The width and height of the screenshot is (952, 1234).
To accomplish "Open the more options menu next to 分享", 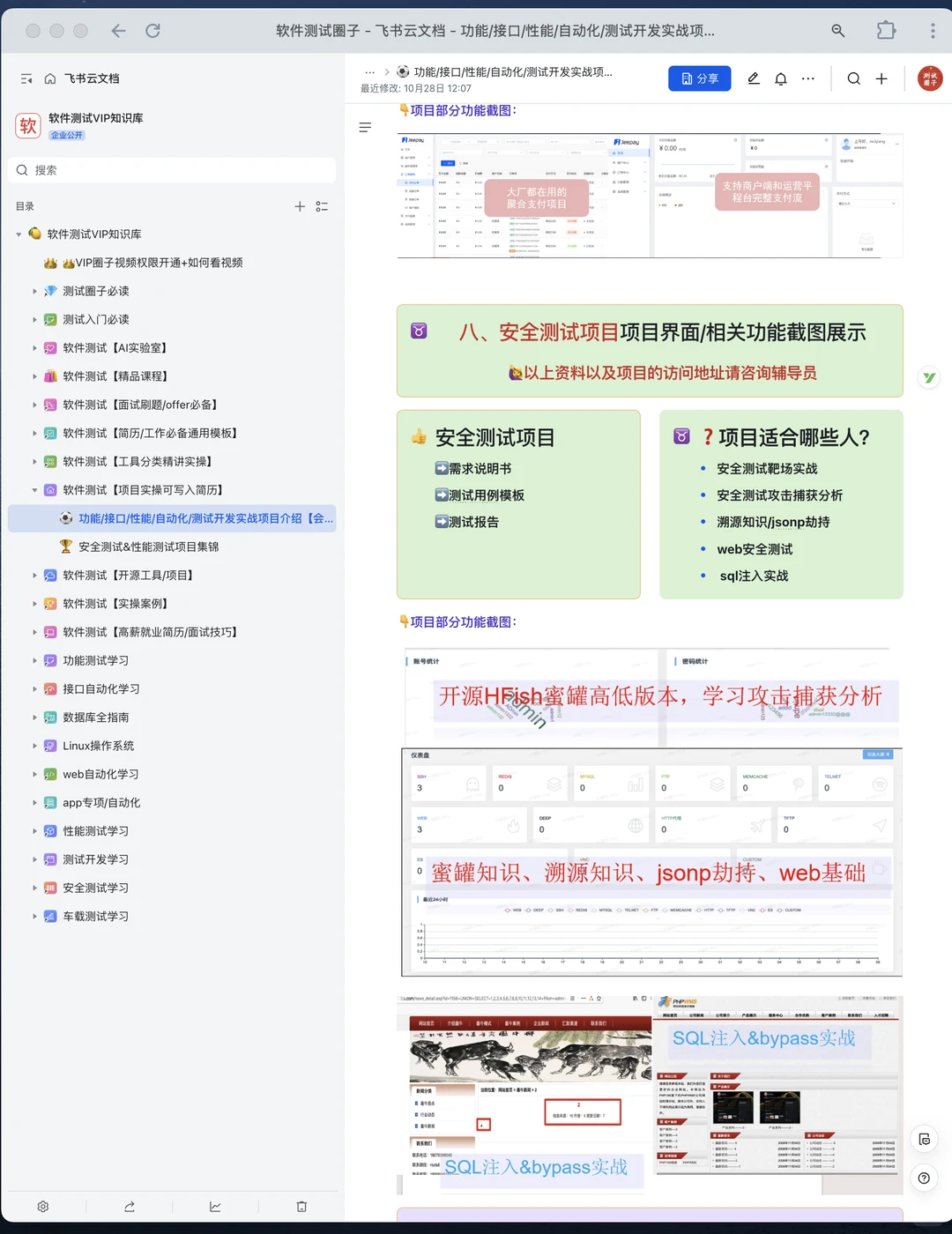I will (808, 78).
